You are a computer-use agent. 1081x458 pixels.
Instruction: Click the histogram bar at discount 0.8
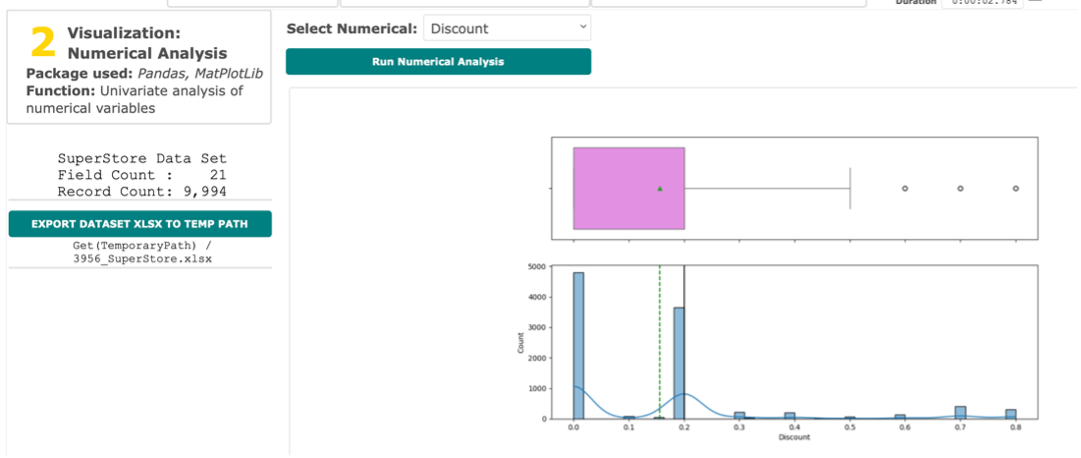tap(1011, 413)
